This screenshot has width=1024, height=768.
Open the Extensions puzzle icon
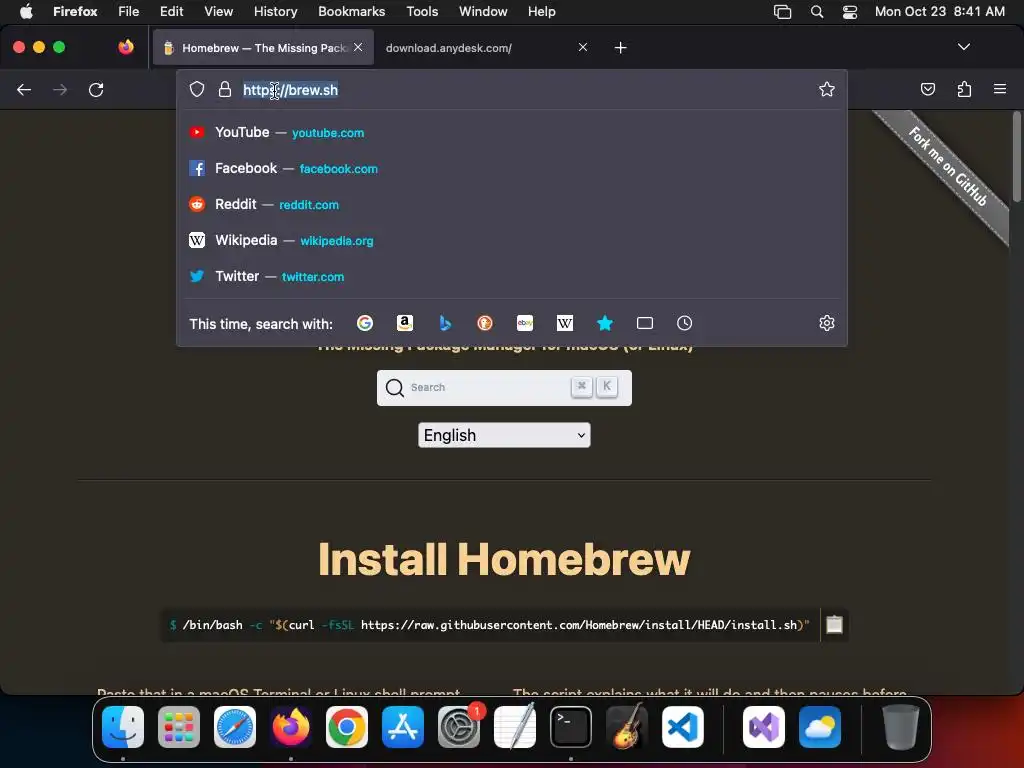964,89
